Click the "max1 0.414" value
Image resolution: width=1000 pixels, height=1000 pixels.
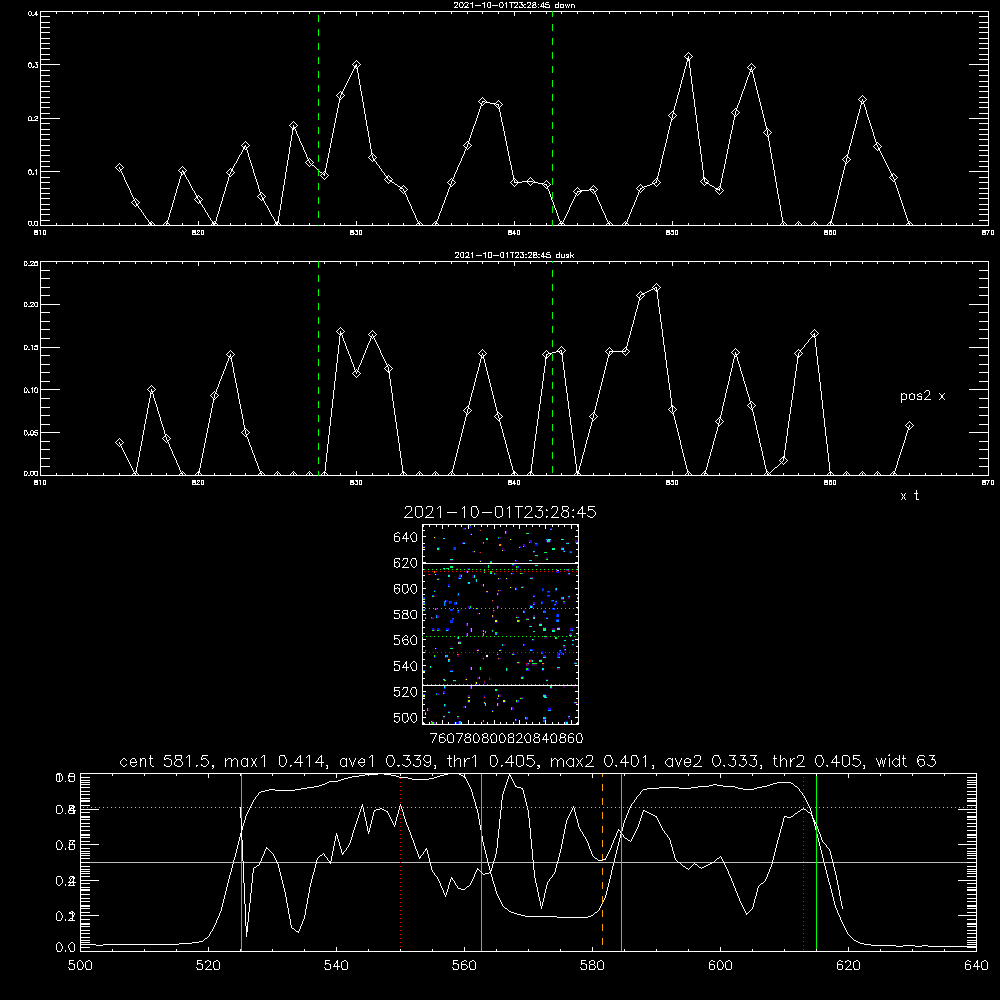pyautogui.click(x=272, y=761)
